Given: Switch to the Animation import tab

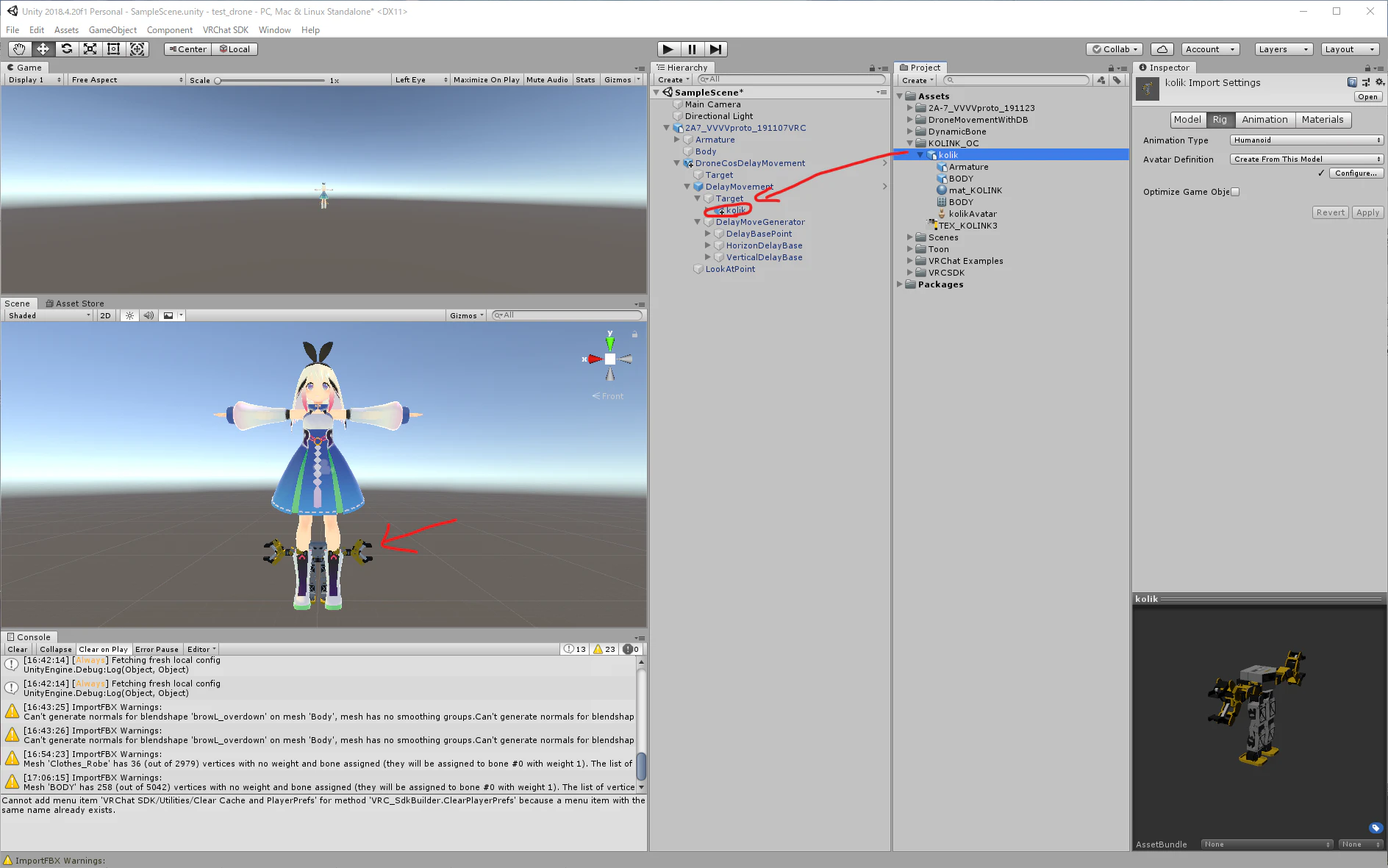Looking at the screenshot, I should coord(1264,120).
